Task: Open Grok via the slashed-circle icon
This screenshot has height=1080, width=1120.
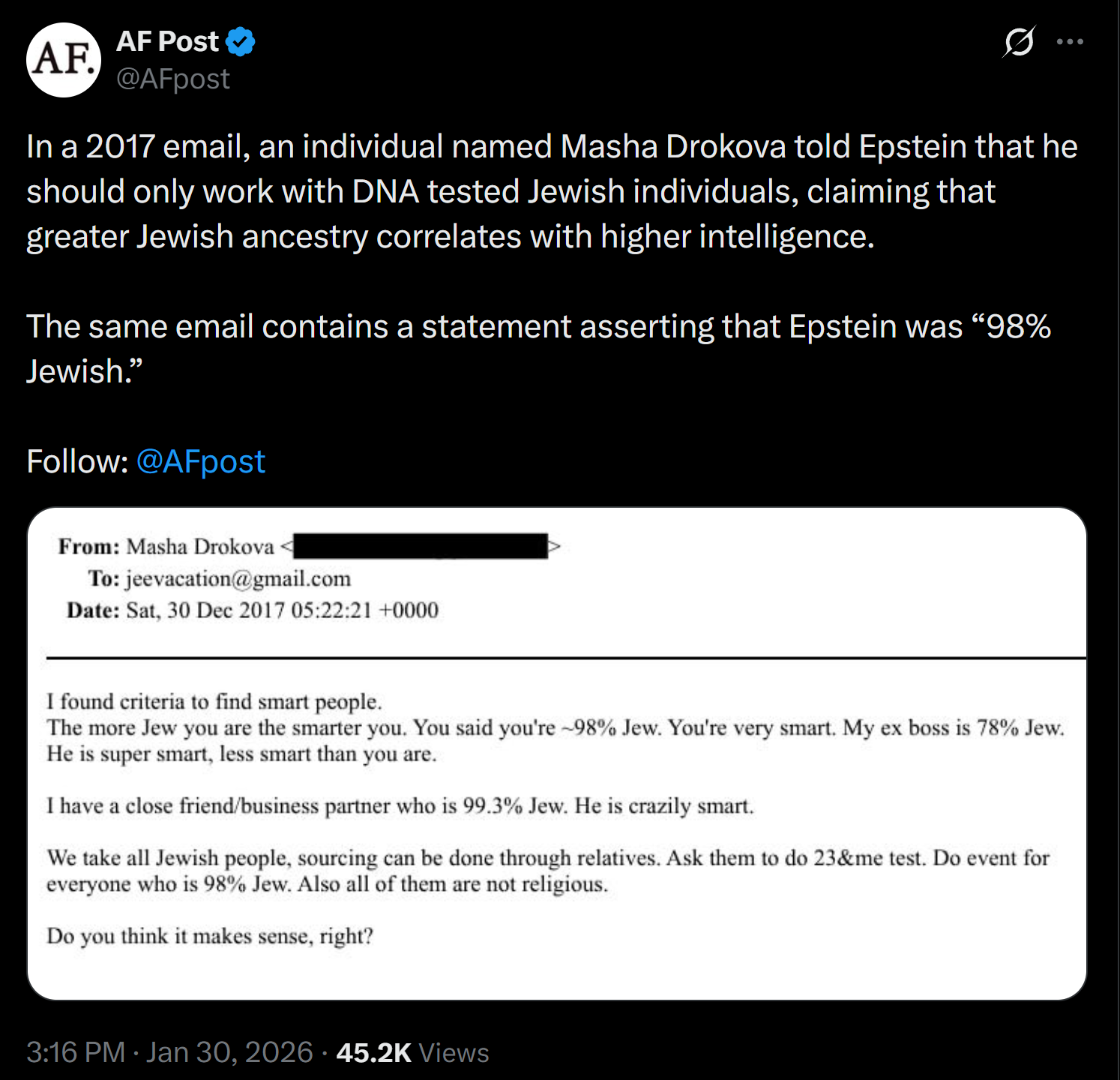Action: [1019, 42]
